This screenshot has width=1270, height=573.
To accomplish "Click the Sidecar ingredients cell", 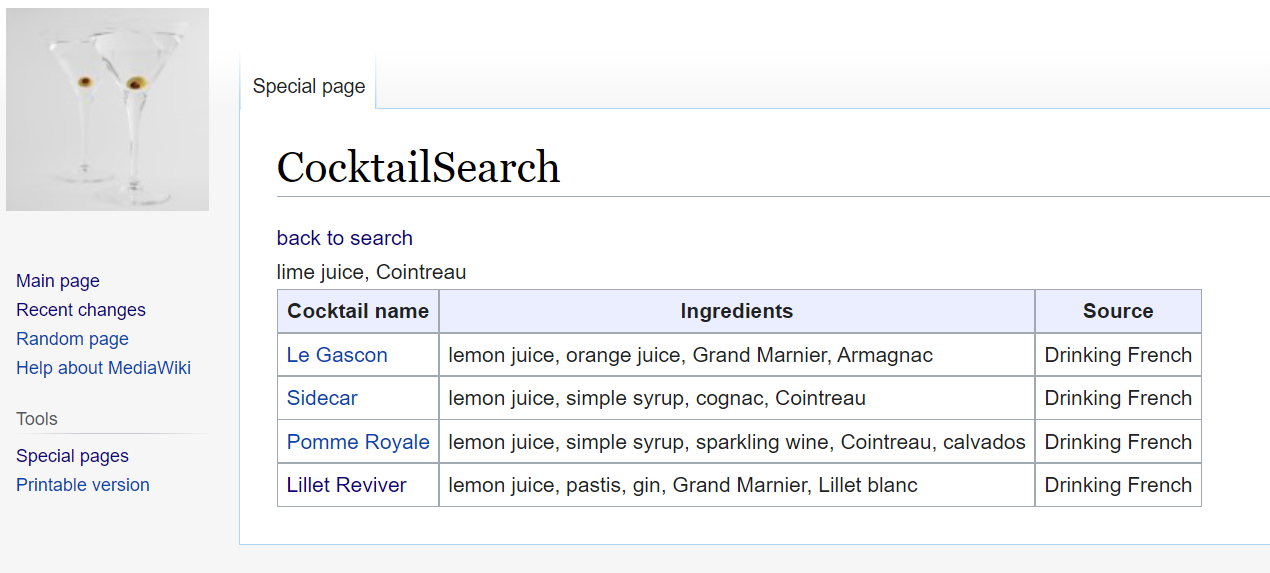I will click(x=657, y=398).
